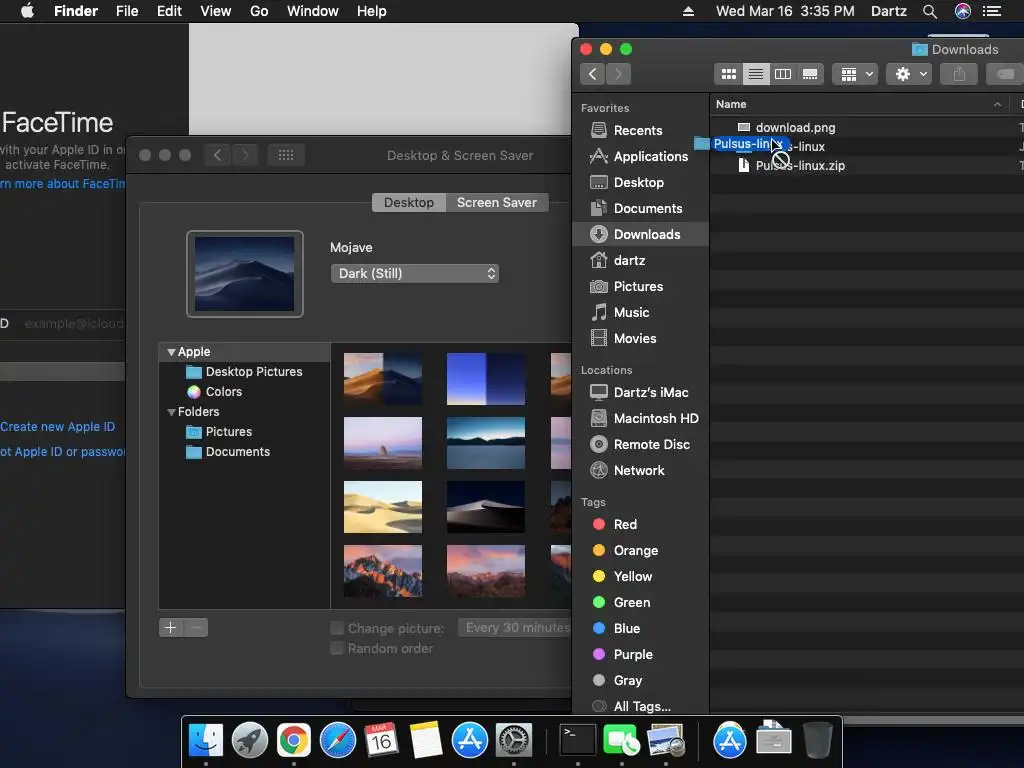Open Every 30 minutes interval dropdown
Image resolution: width=1024 pixels, height=768 pixels.
[x=515, y=628]
